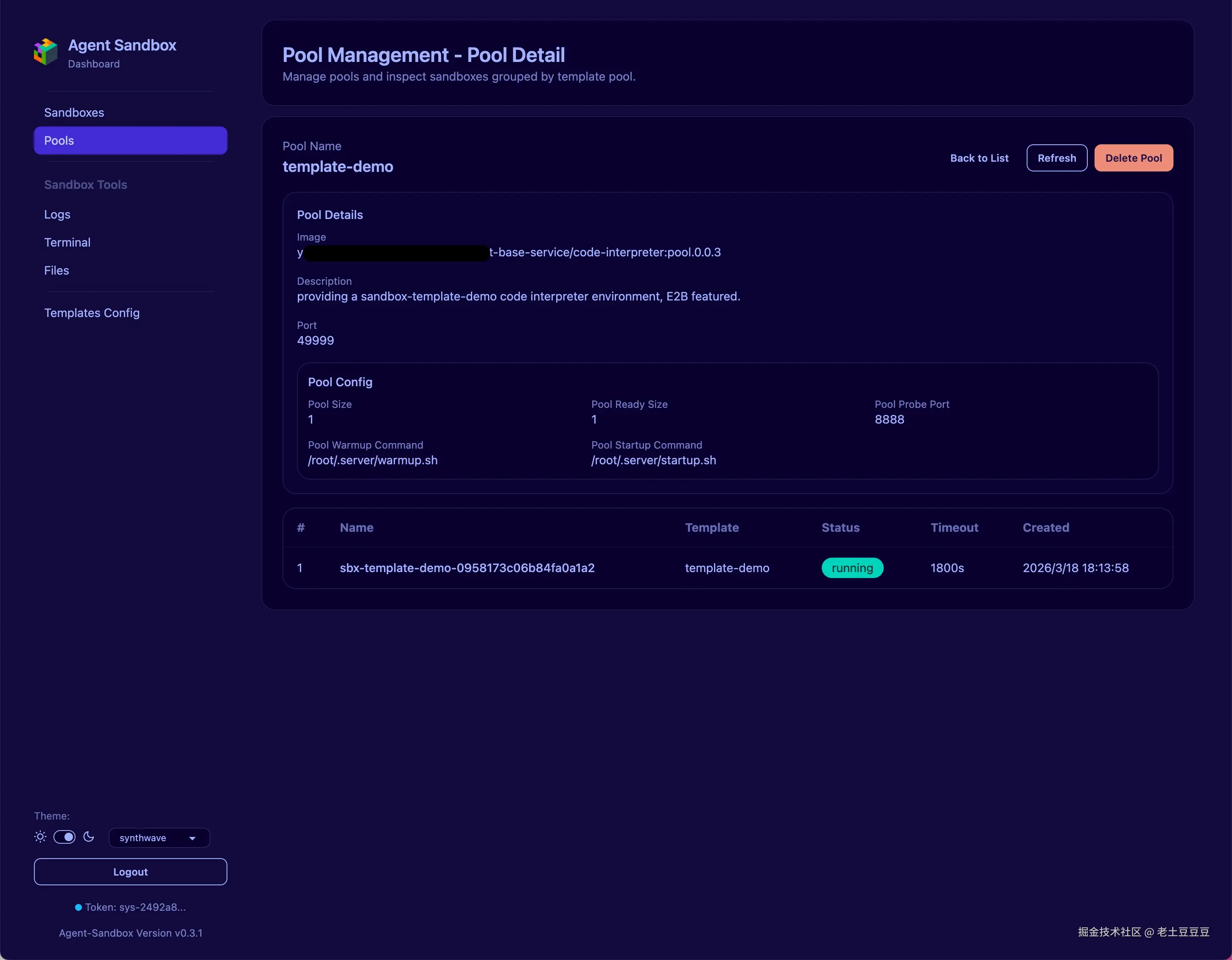Click the Delete Pool button
Screen dimensions: 1232x960
1133,158
